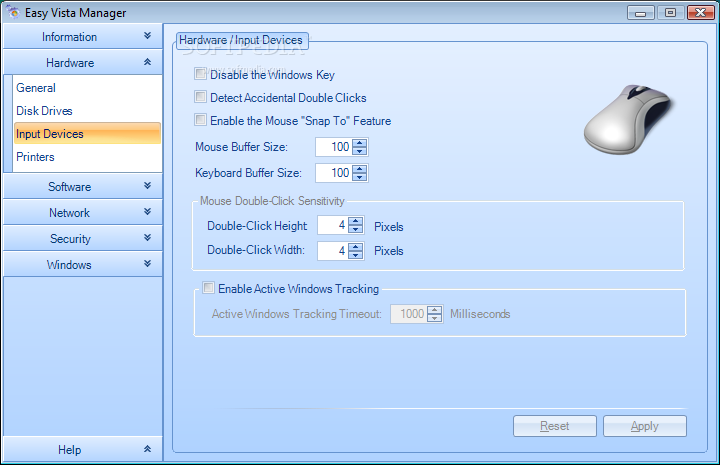
Task: Click the Mouse Buffer Size value field
Action: 334,147
